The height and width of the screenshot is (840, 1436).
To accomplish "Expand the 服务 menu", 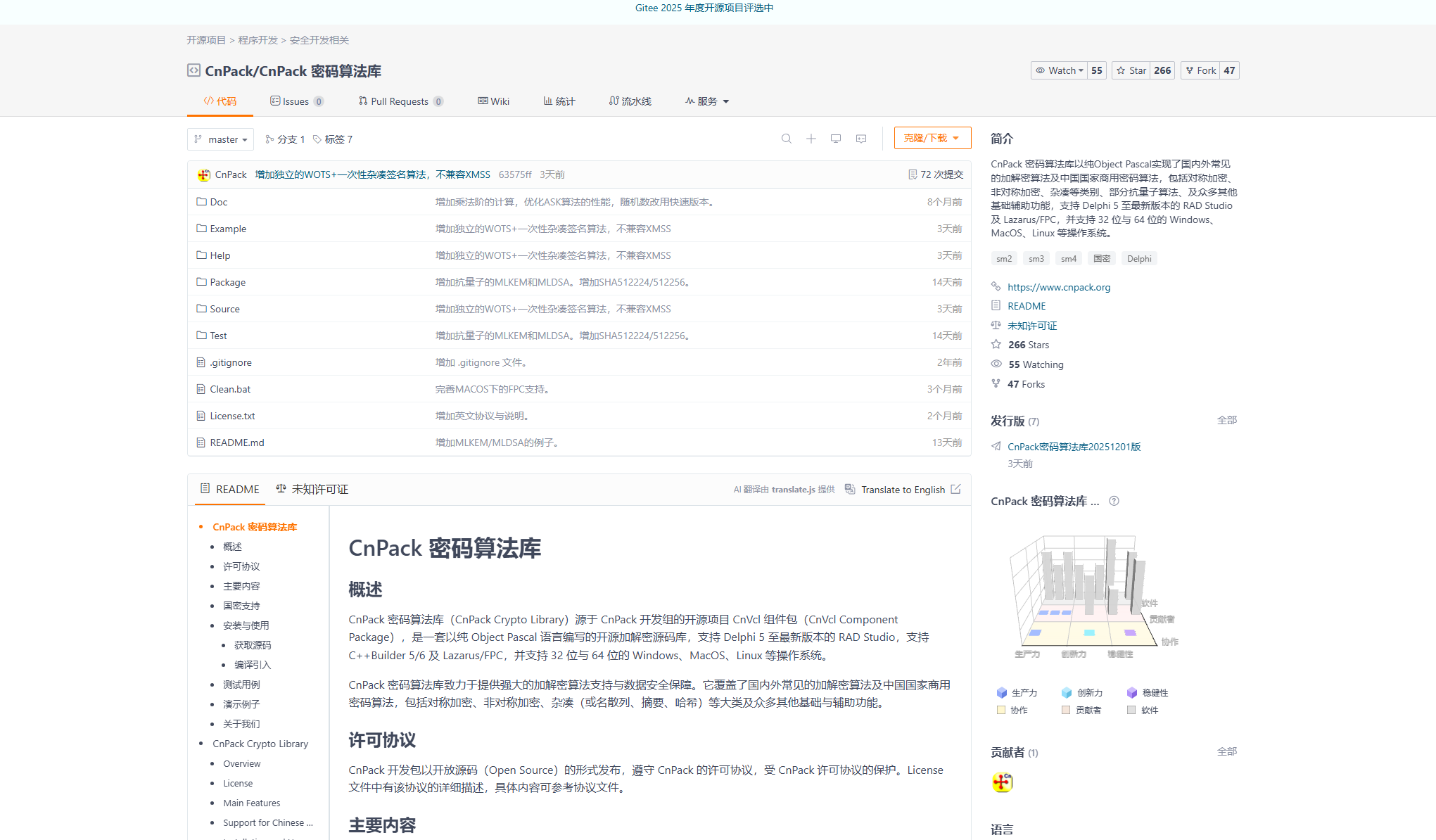I will 707,101.
